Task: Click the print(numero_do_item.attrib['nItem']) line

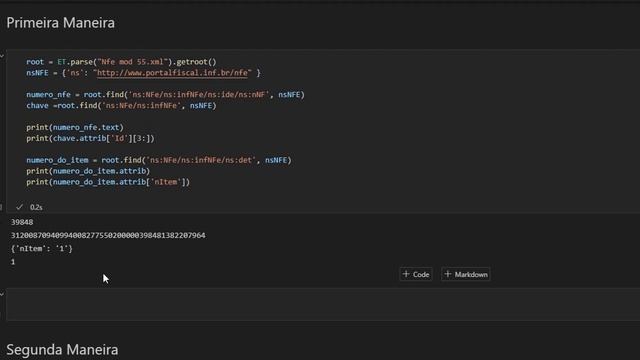Action: [x=108, y=182]
